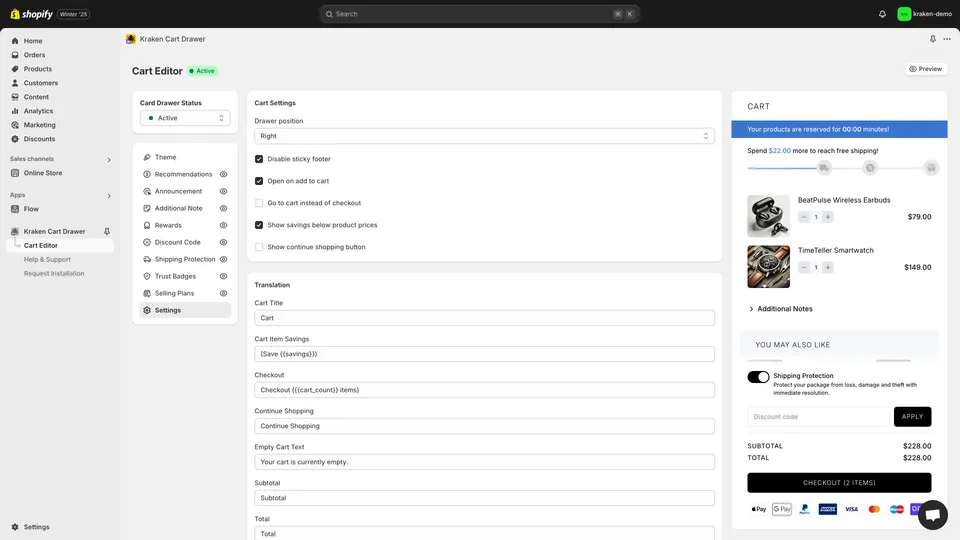Open the Drawer position dropdown
This screenshot has height=540, width=960.
[x=484, y=136]
